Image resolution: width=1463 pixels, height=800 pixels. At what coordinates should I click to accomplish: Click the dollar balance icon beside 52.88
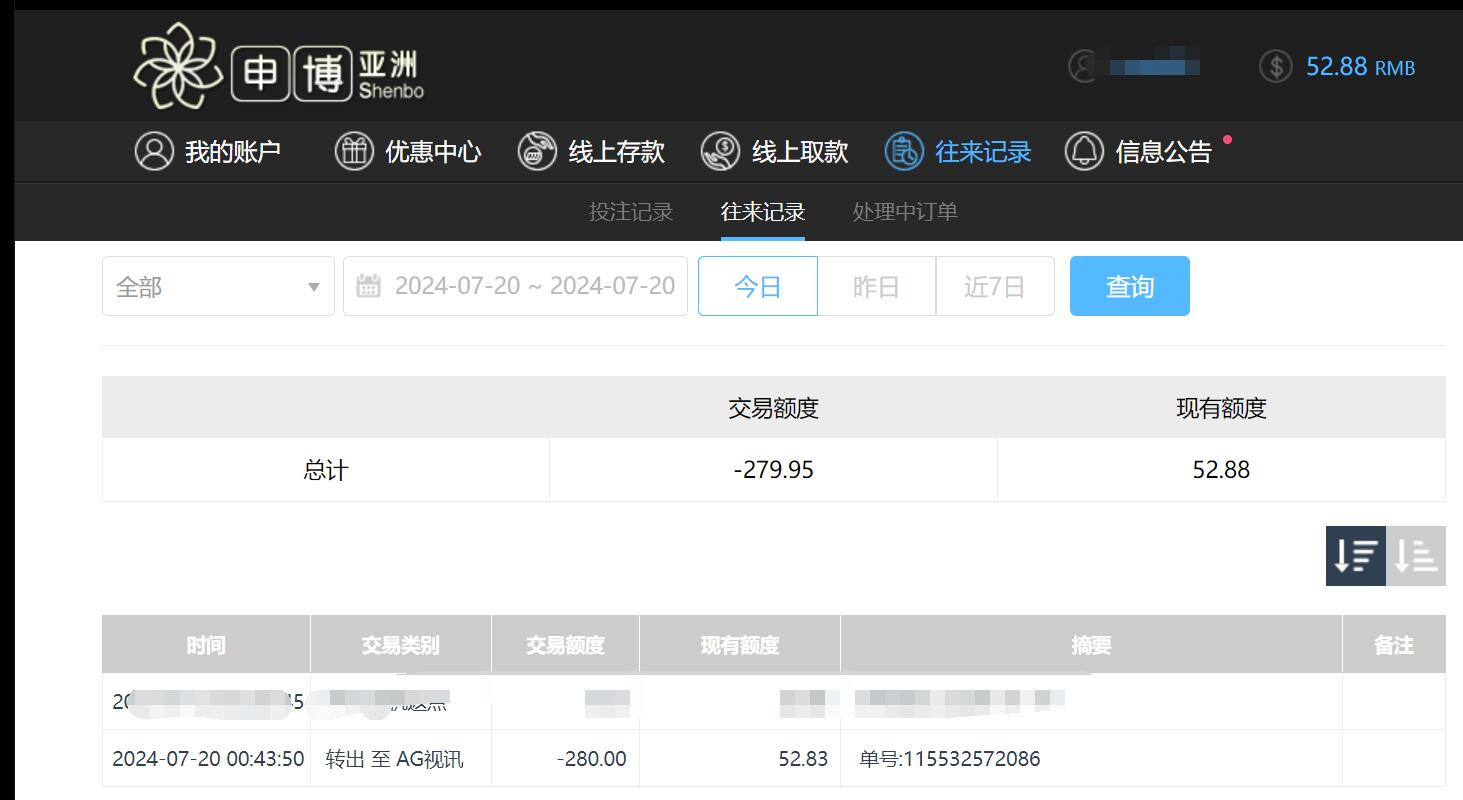pyautogui.click(x=1276, y=65)
